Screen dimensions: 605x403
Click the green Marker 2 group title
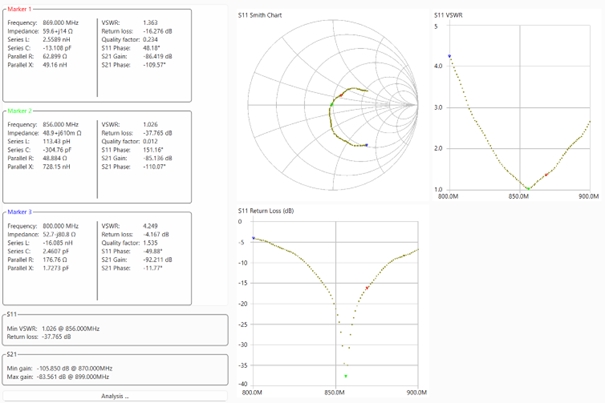pyautogui.click(x=20, y=111)
